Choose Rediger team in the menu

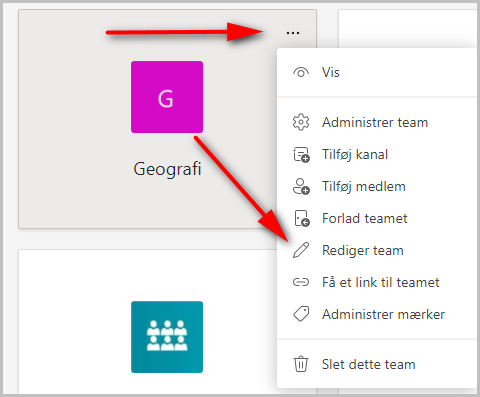coord(377,250)
